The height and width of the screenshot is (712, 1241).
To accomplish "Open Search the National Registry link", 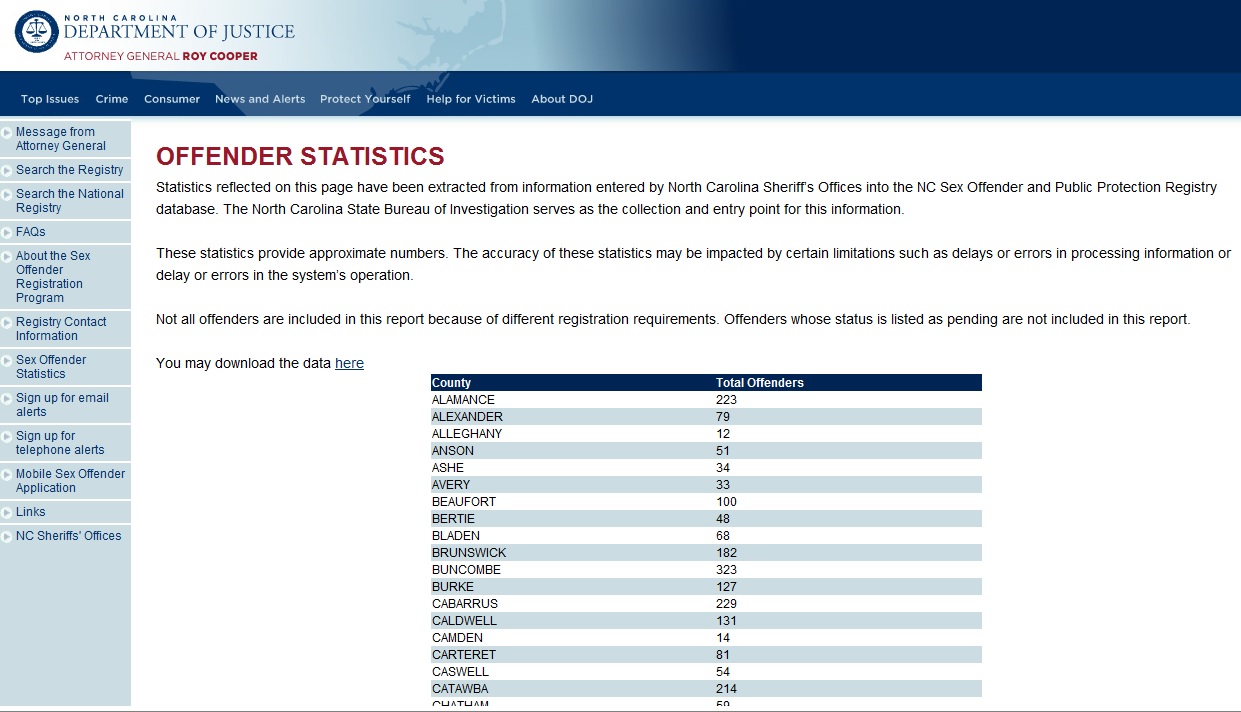I will pos(70,201).
